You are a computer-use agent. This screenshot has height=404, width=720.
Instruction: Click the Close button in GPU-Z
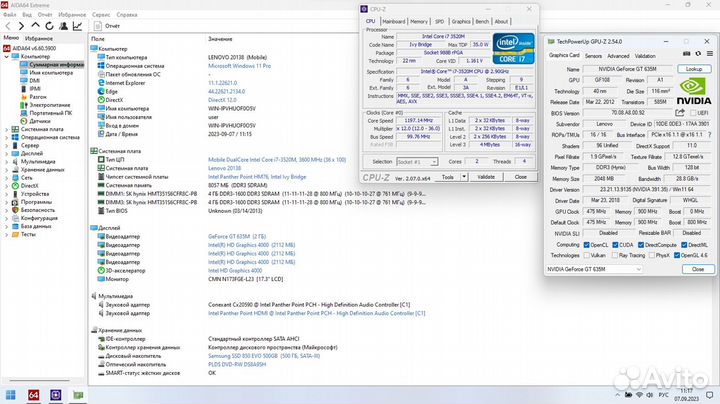(x=698, y=269)
